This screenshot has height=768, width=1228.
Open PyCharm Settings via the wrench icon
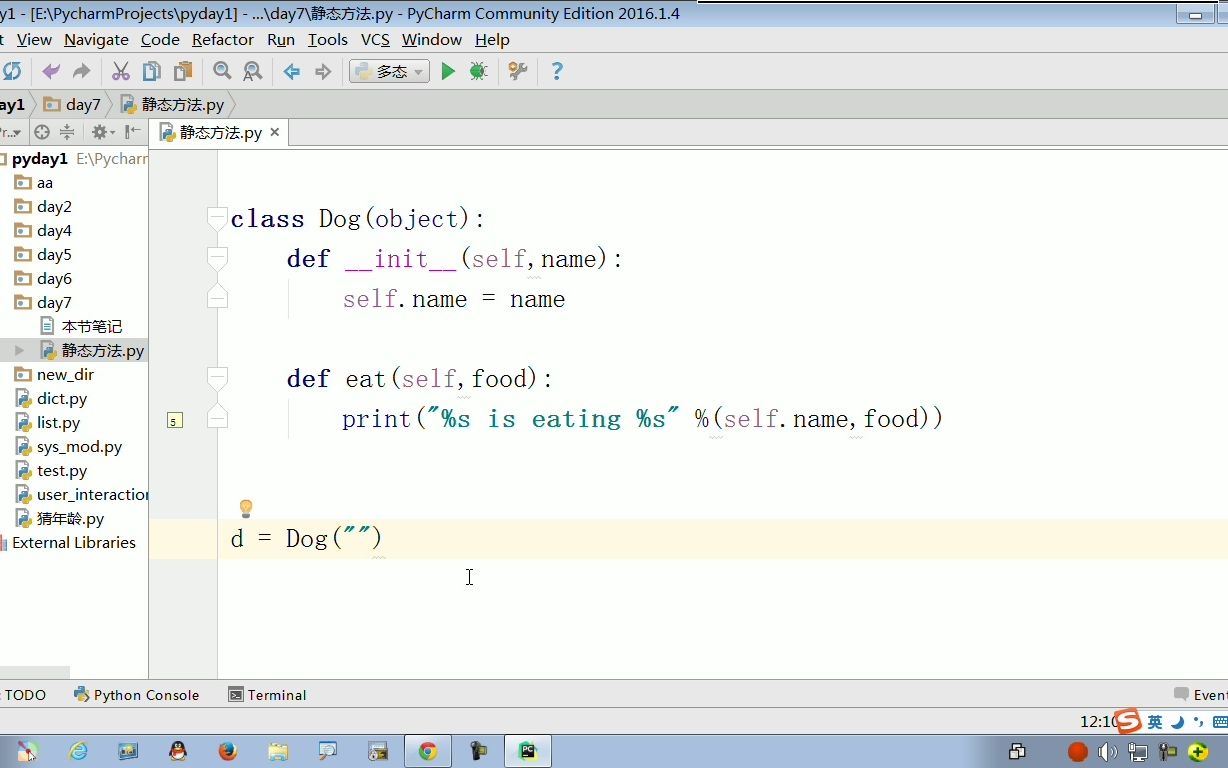(x=517, y=71)
